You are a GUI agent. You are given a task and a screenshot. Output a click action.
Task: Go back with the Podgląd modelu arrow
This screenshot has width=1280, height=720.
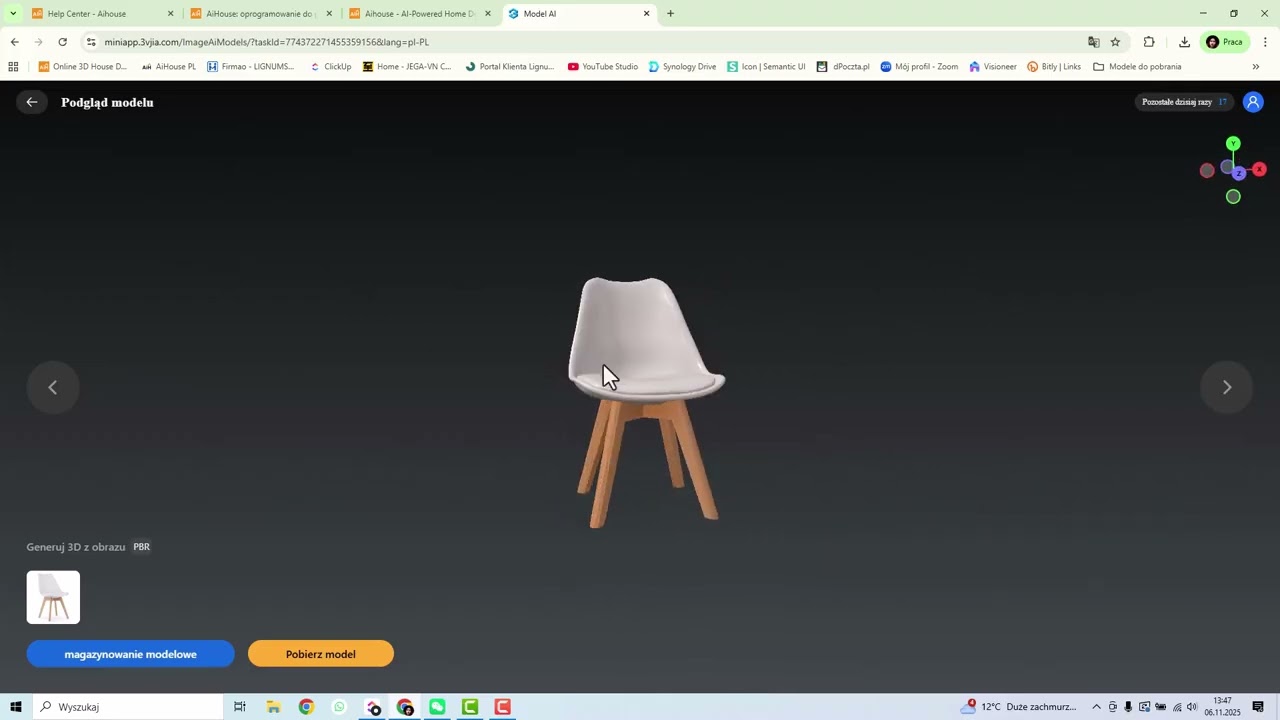click(x=32, y=102)
